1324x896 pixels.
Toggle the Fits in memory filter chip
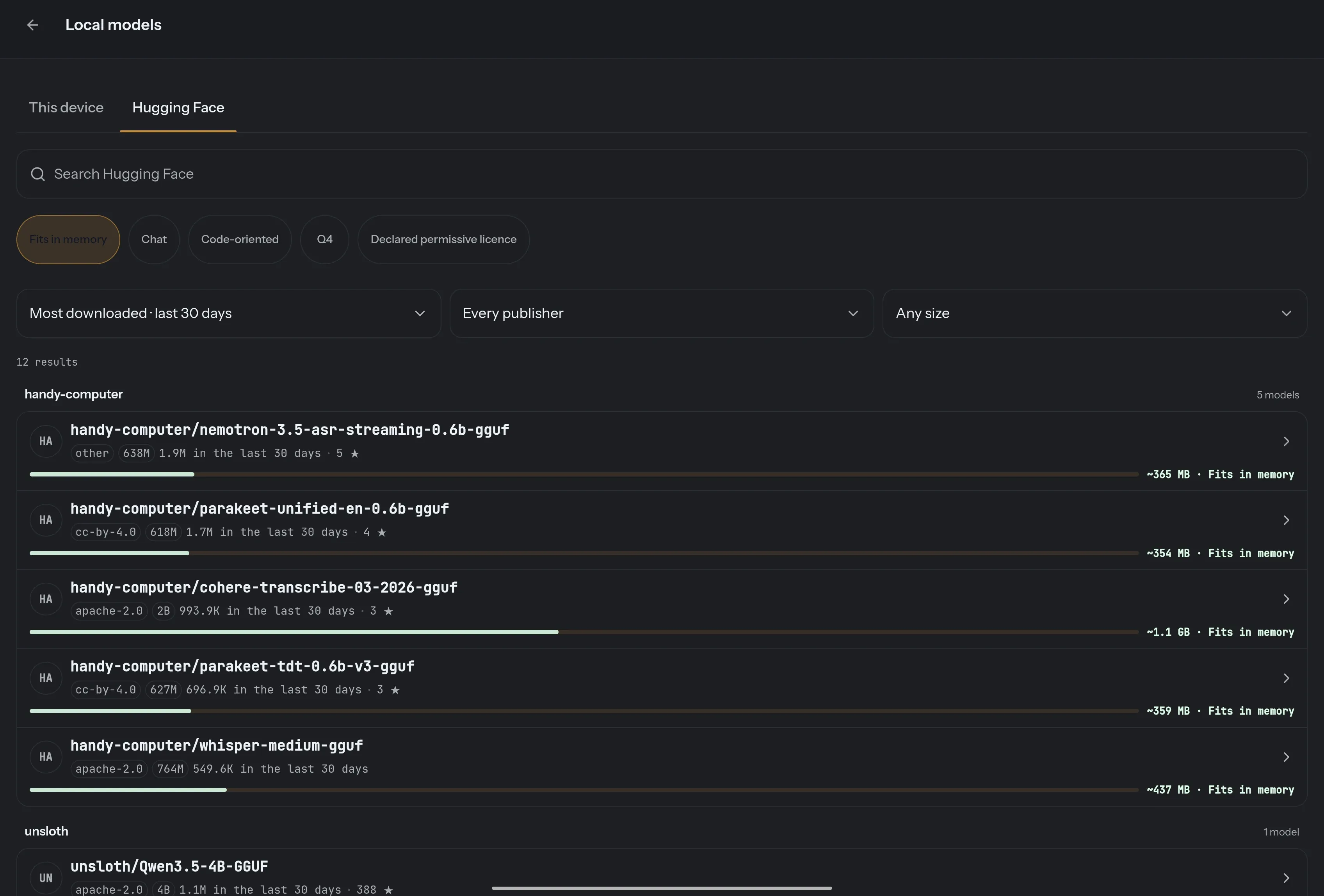[x=68, y=239]
